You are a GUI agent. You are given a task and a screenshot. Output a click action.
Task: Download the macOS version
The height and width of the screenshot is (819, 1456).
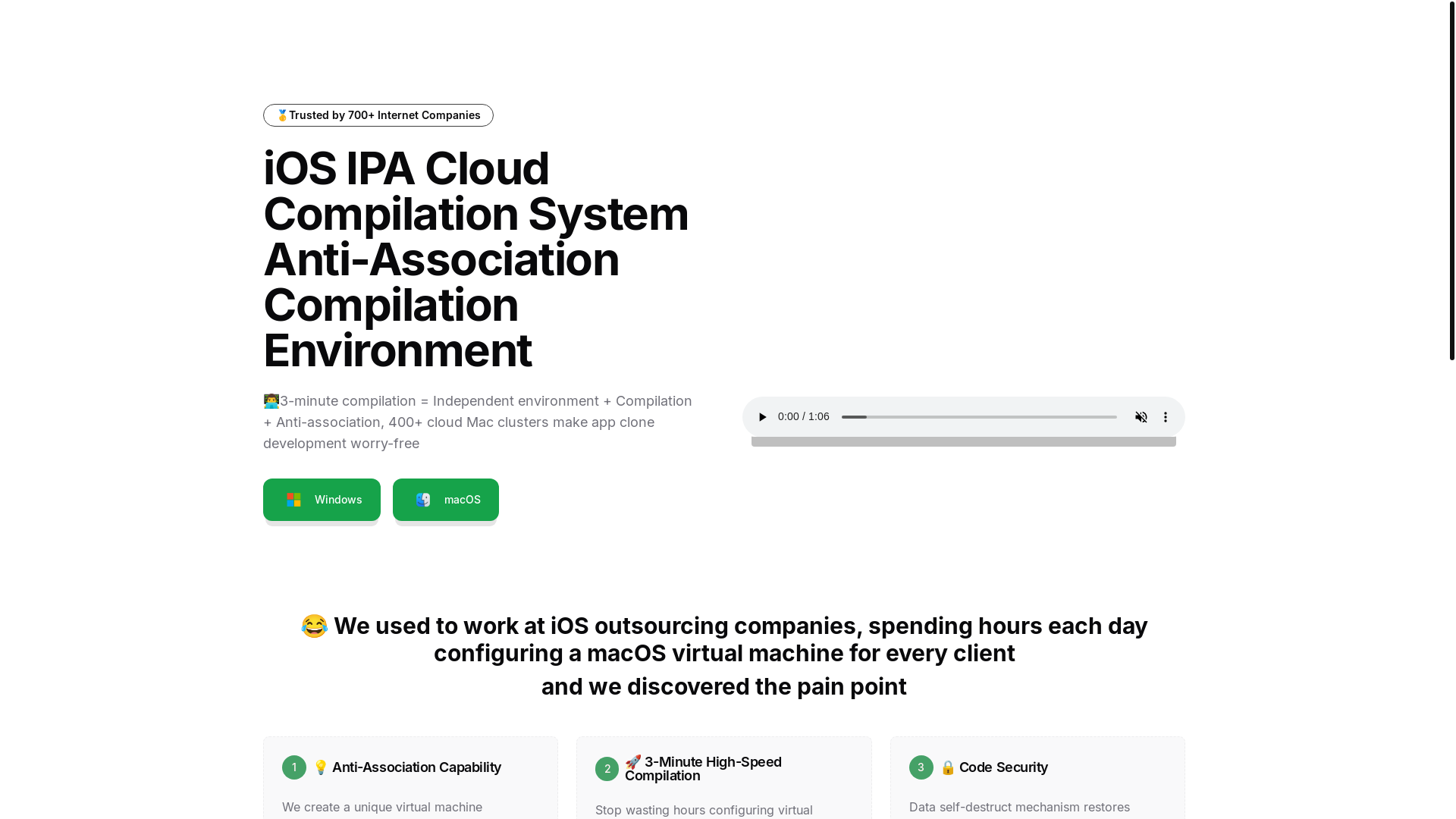(x=446, y=500)
